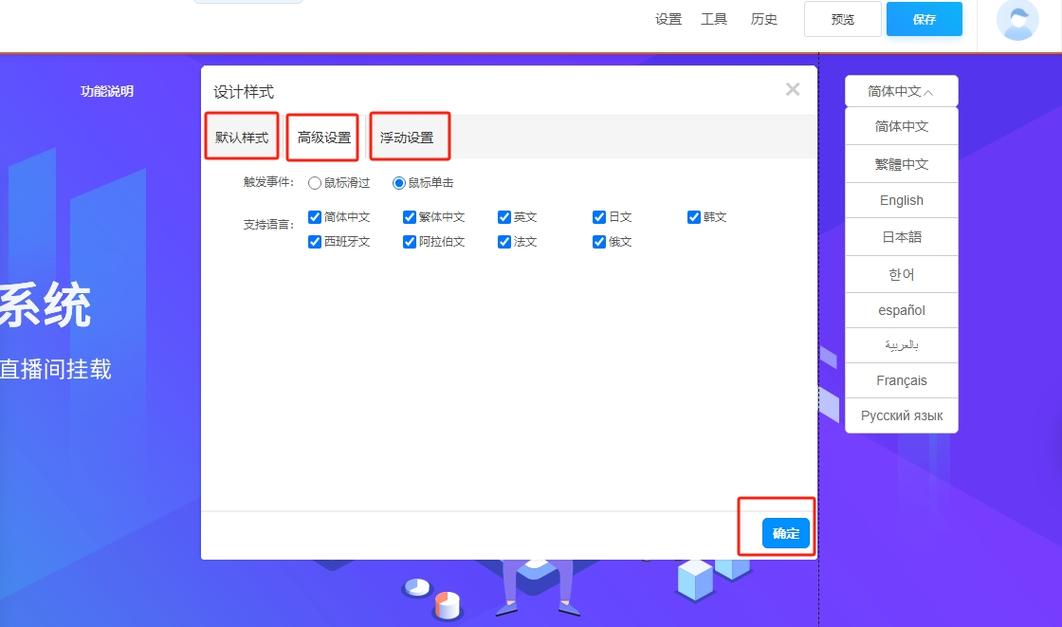Toggle the 韩文 language checkbox
The image size is (1062, 627).
[694, 217]
